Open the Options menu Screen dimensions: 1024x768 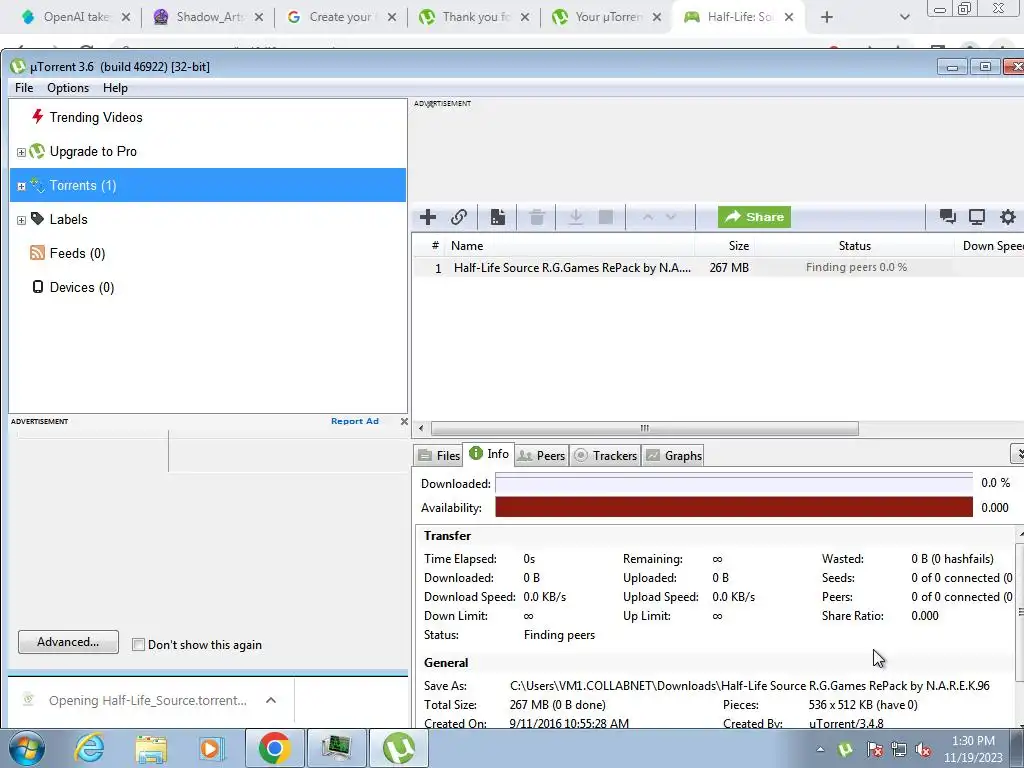[68, 88]
